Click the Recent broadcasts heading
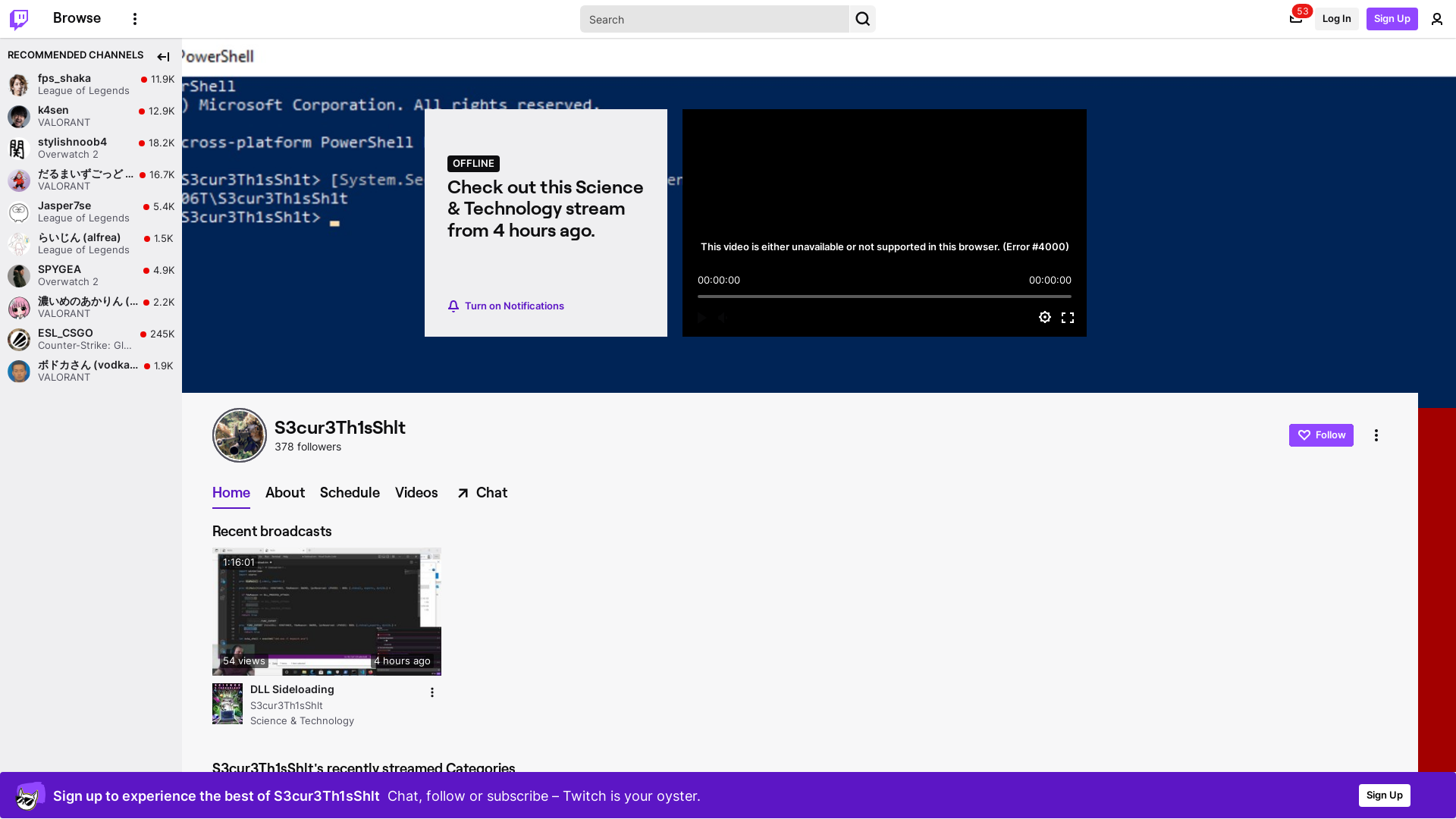This screenshot has width=1456, height=819. pos(272,532)
